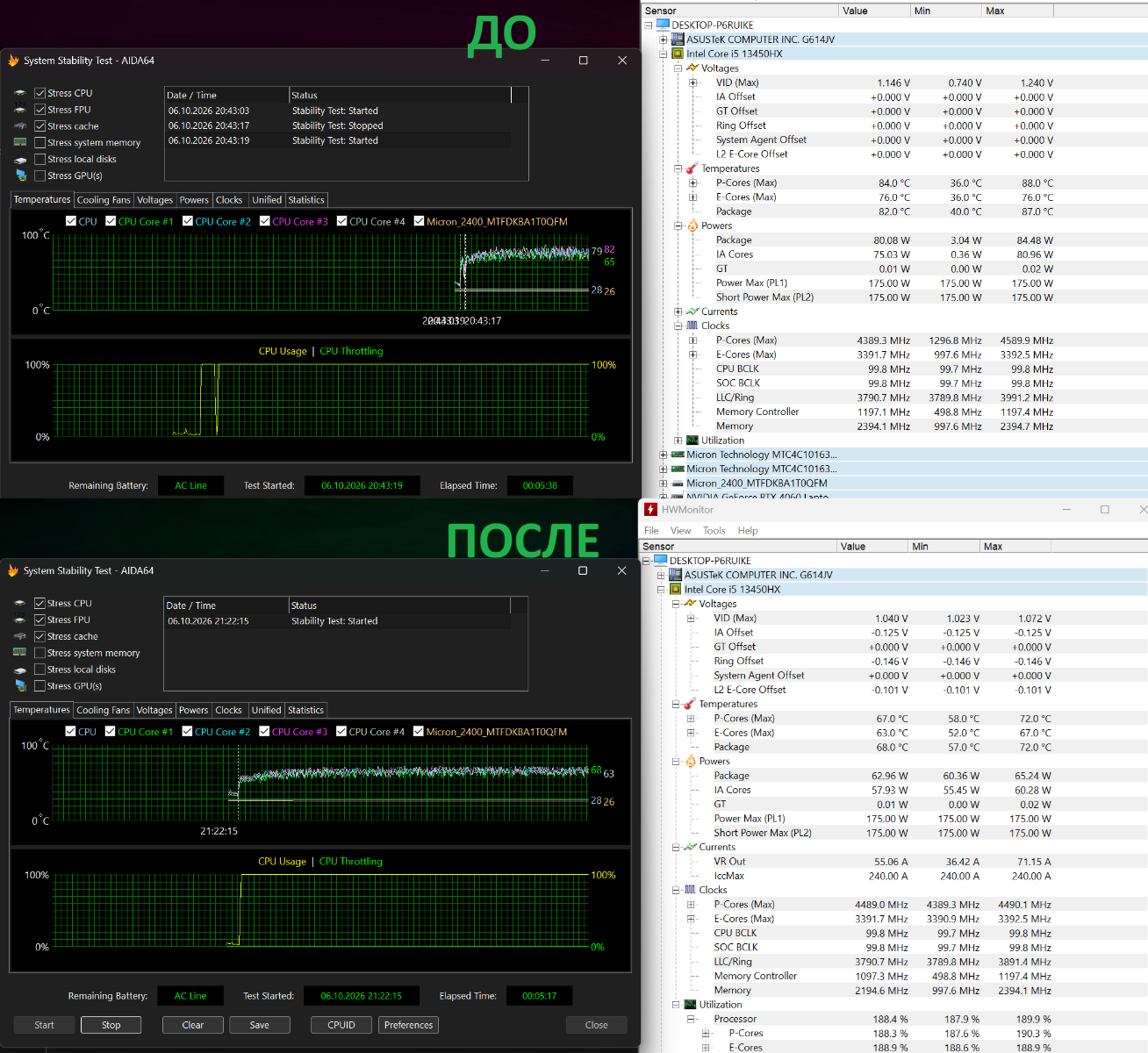Toggle the CPU Core #3 checkbox in the upper AIDA64 graph
This screenshot has height=1053, width=1148.
pyautogui.click(x=265, y=221)
